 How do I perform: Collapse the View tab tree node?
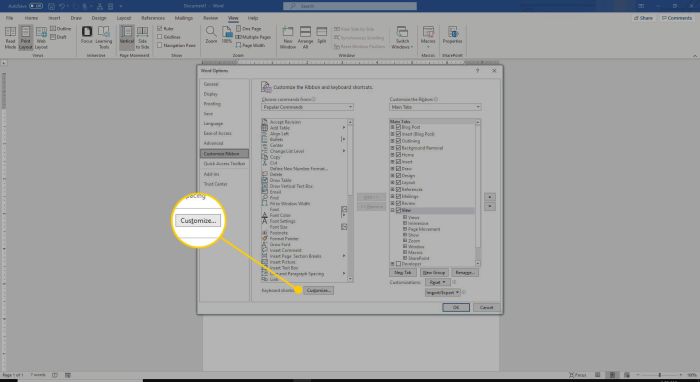[x=393, y=210]
